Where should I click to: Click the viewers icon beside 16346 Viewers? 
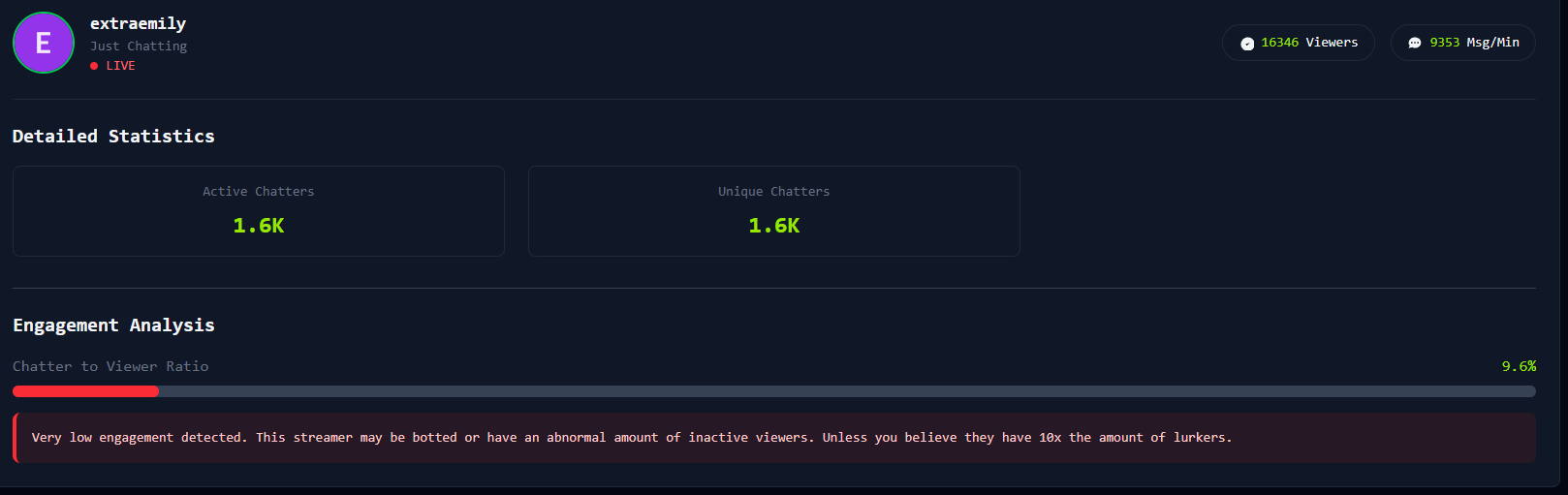(1247, 44)
